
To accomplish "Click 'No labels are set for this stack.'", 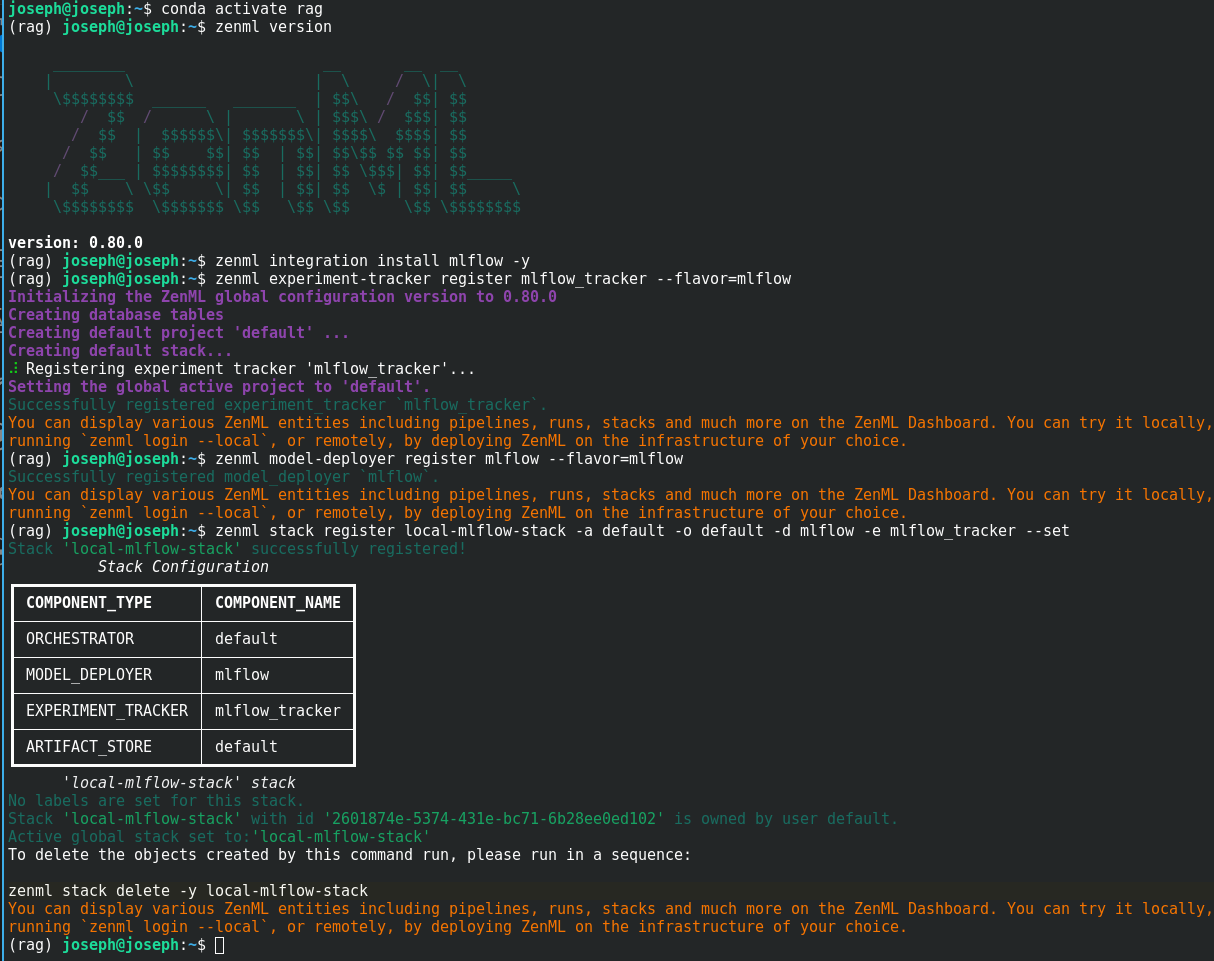I will tap(156, 801).
